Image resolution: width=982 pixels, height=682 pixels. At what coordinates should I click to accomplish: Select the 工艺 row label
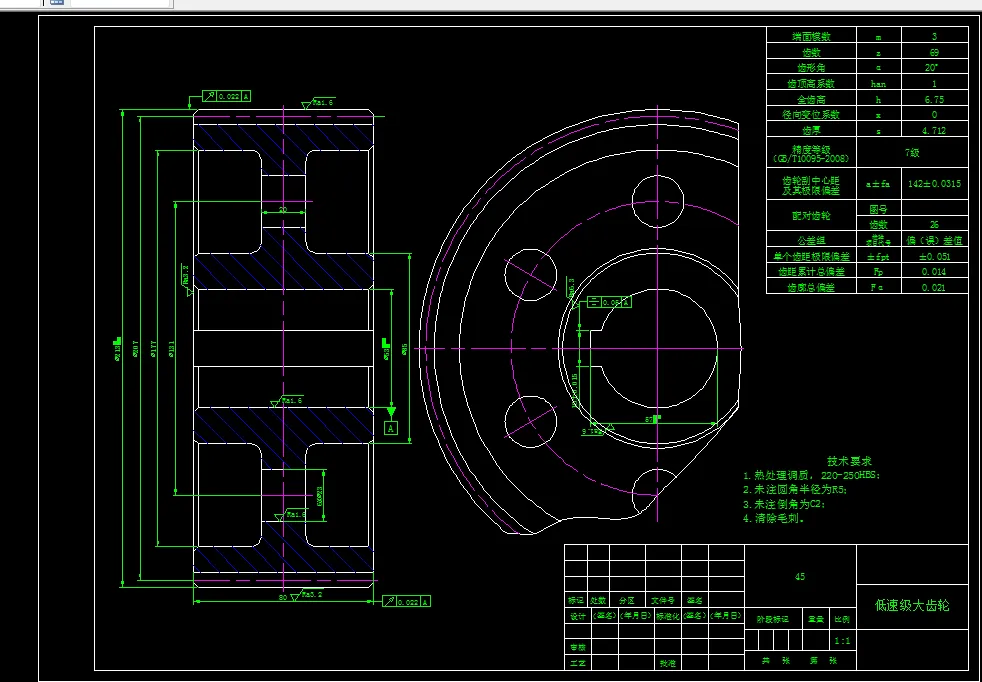pos(577,662)
